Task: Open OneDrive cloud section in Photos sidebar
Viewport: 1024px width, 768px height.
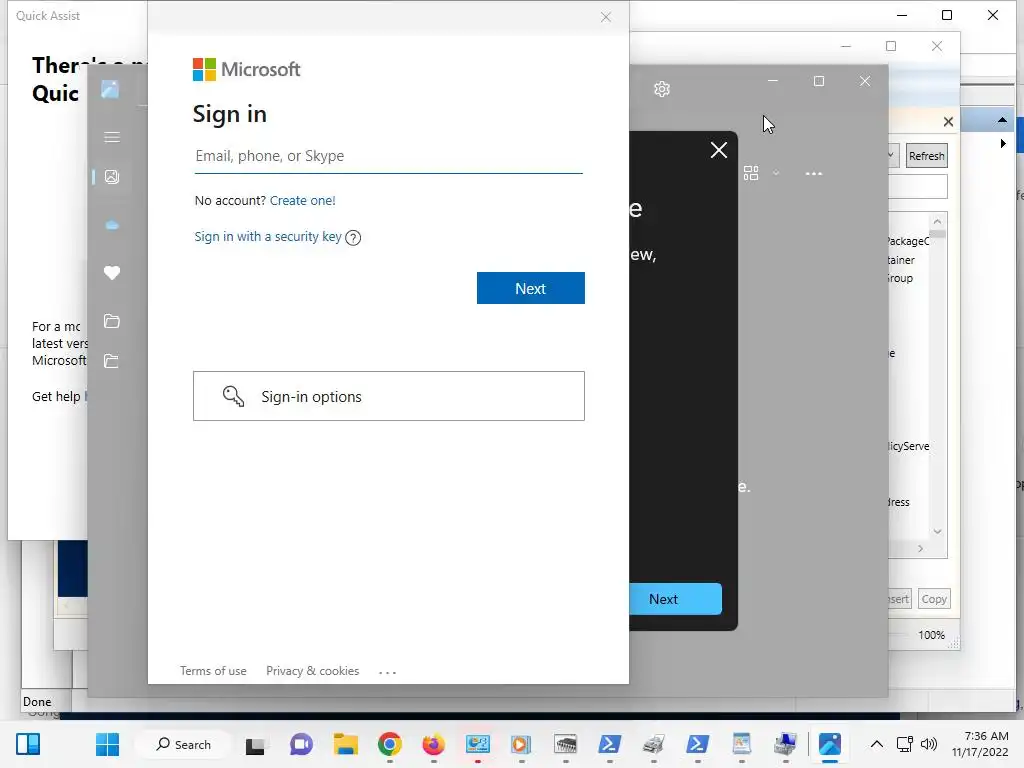Action: point(112,225)
